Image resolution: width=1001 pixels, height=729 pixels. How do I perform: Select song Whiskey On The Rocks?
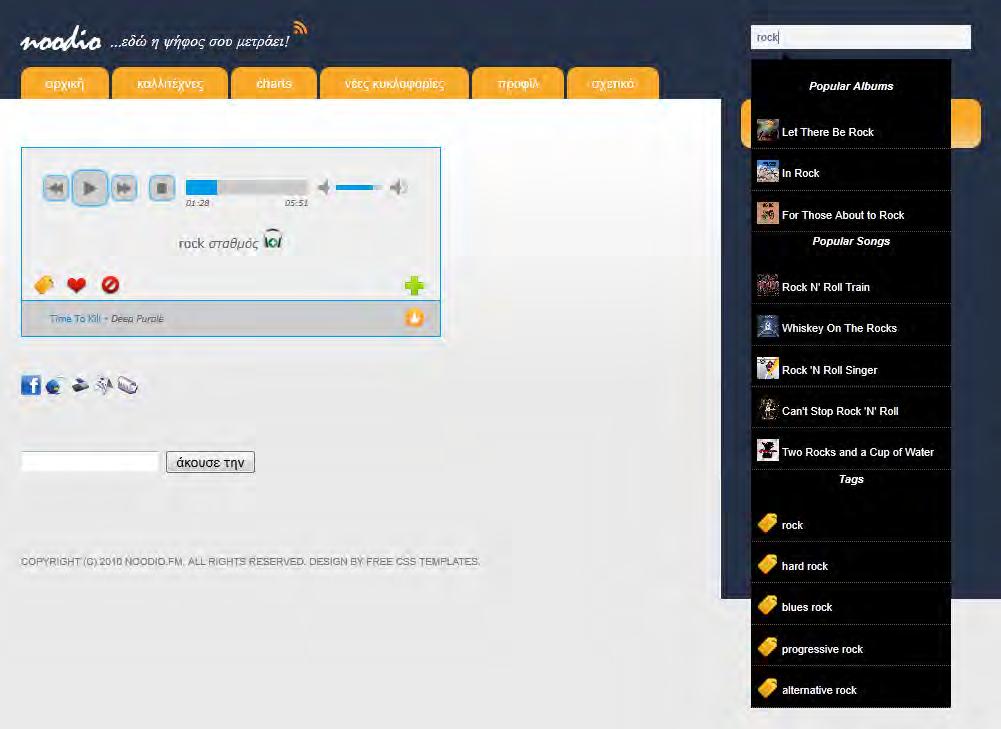coord(851,327)
